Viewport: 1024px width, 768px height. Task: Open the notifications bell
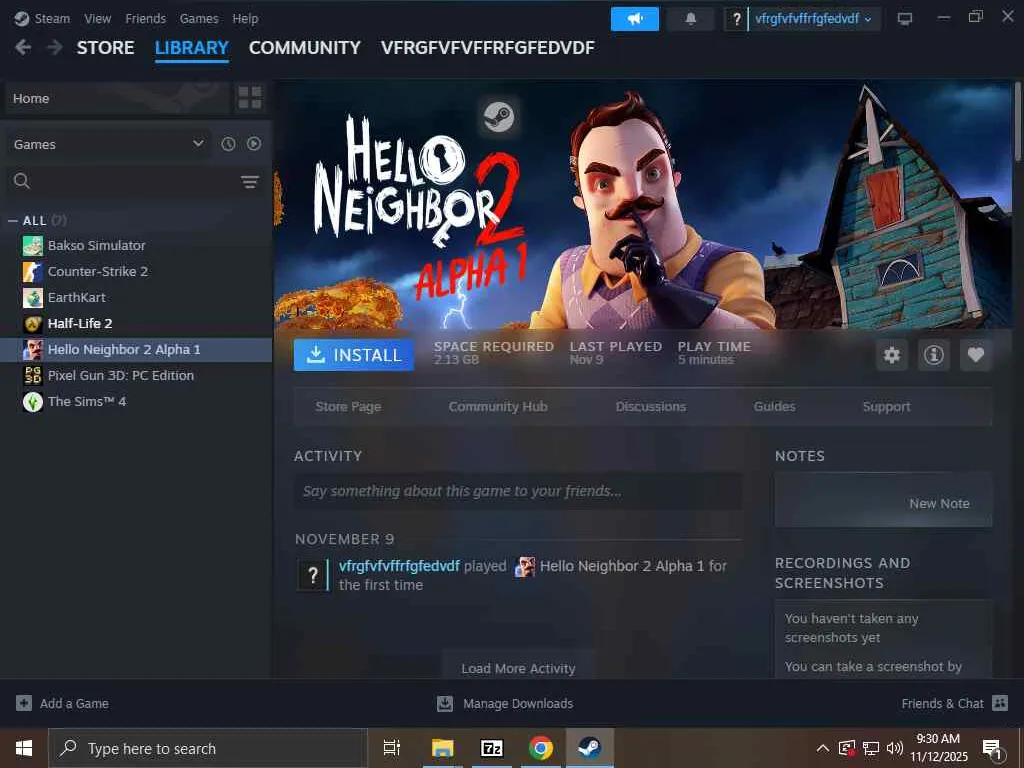[690, 19]
